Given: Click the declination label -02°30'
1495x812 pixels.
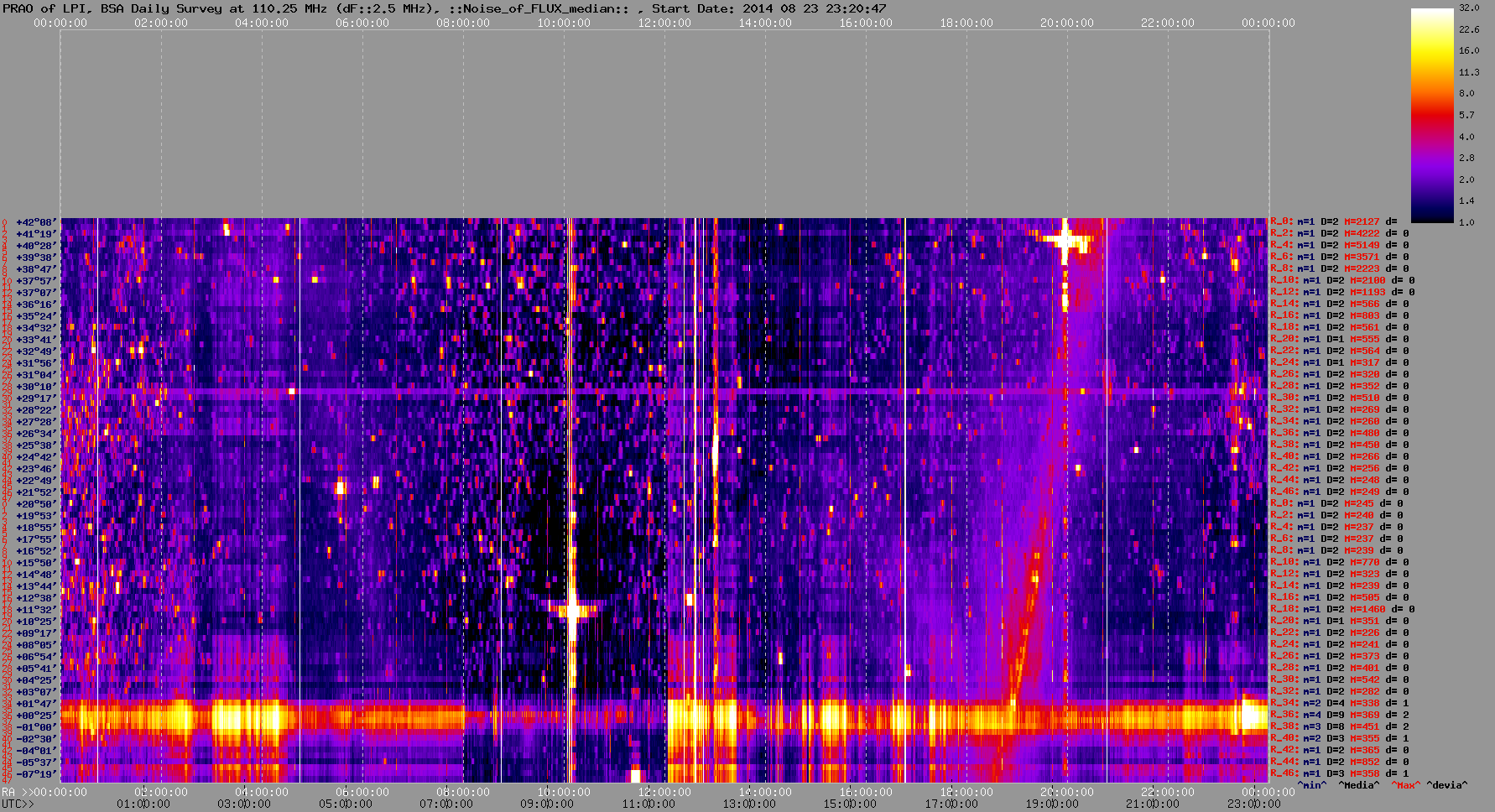Looking at the screenshot, I should 36,739.
